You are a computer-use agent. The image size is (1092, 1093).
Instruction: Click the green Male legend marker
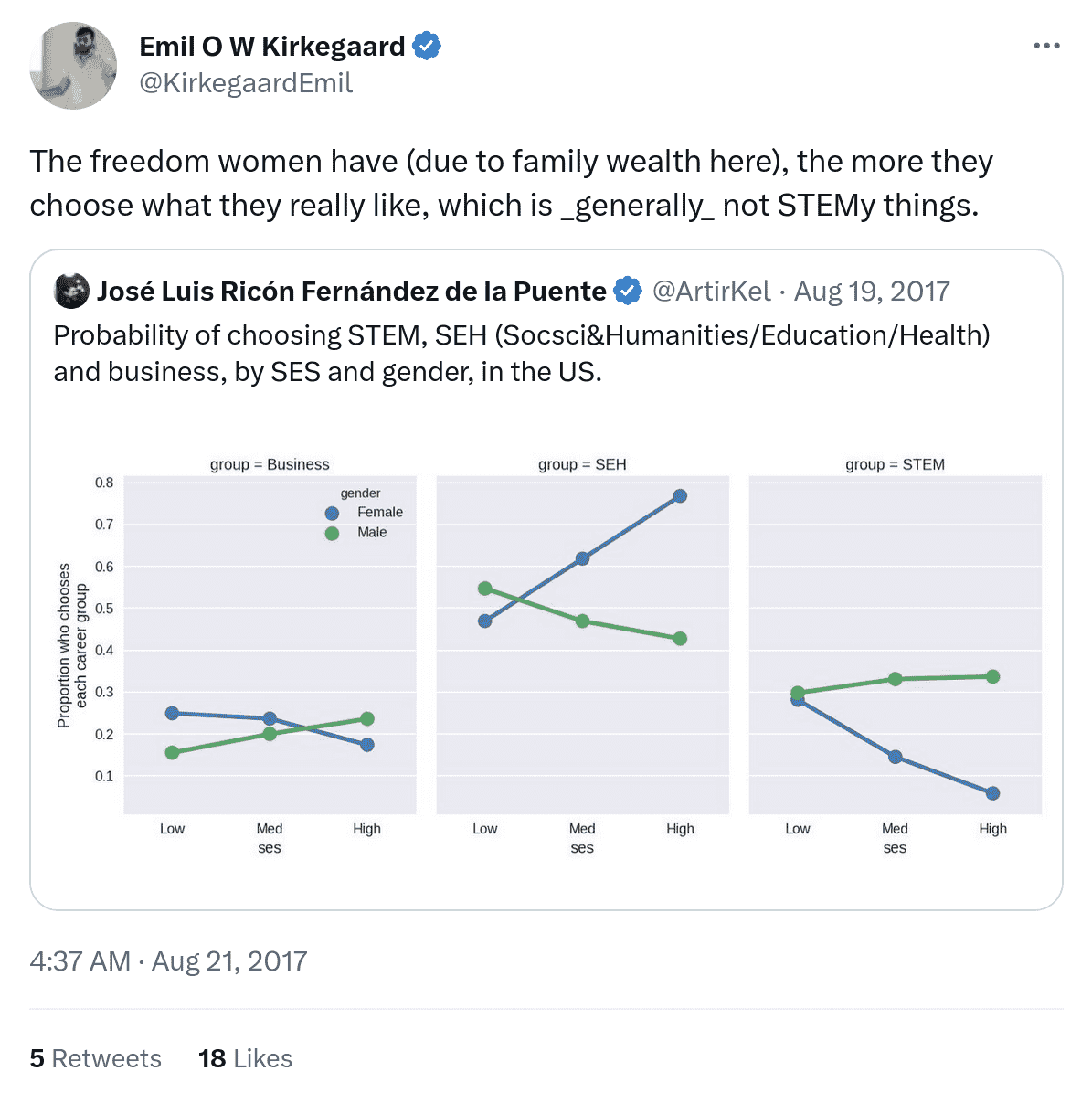pos(332,534)
